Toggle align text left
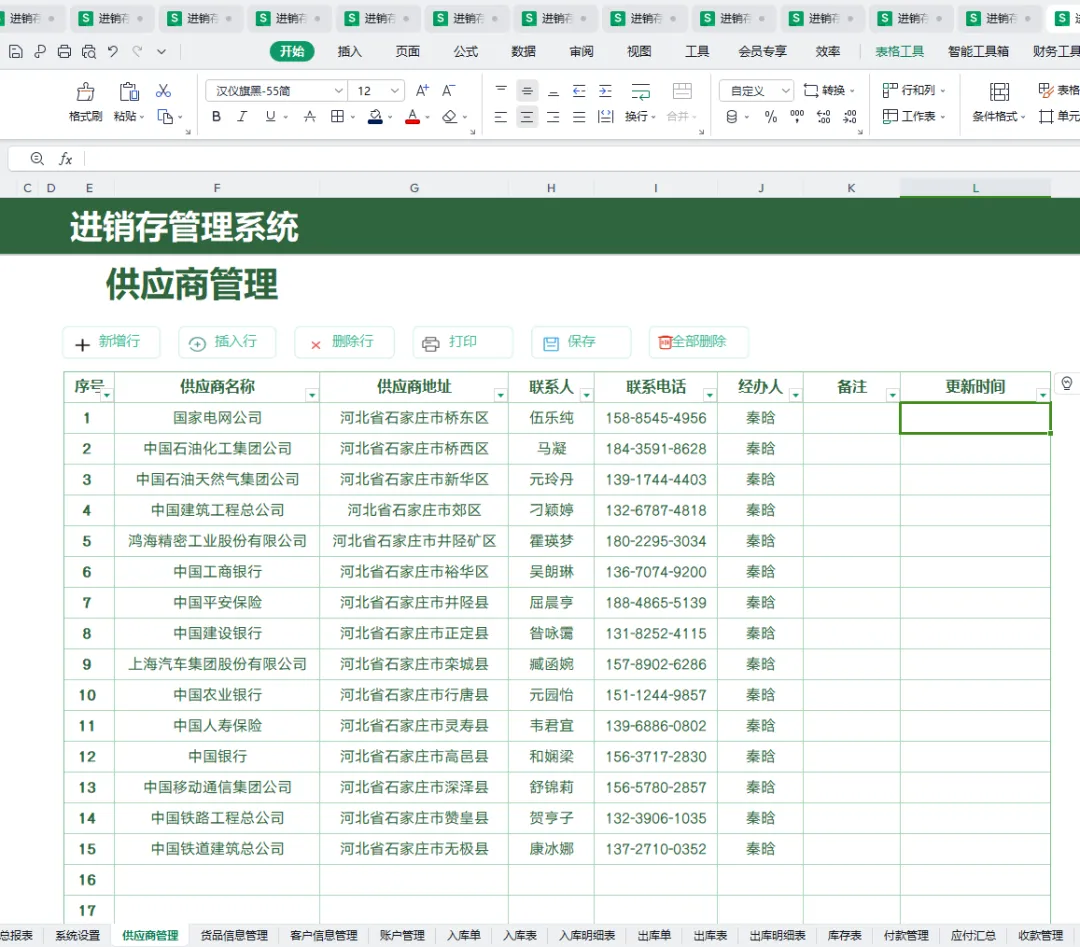Screen dimensions: 1080x947 (x=501, y=116)
